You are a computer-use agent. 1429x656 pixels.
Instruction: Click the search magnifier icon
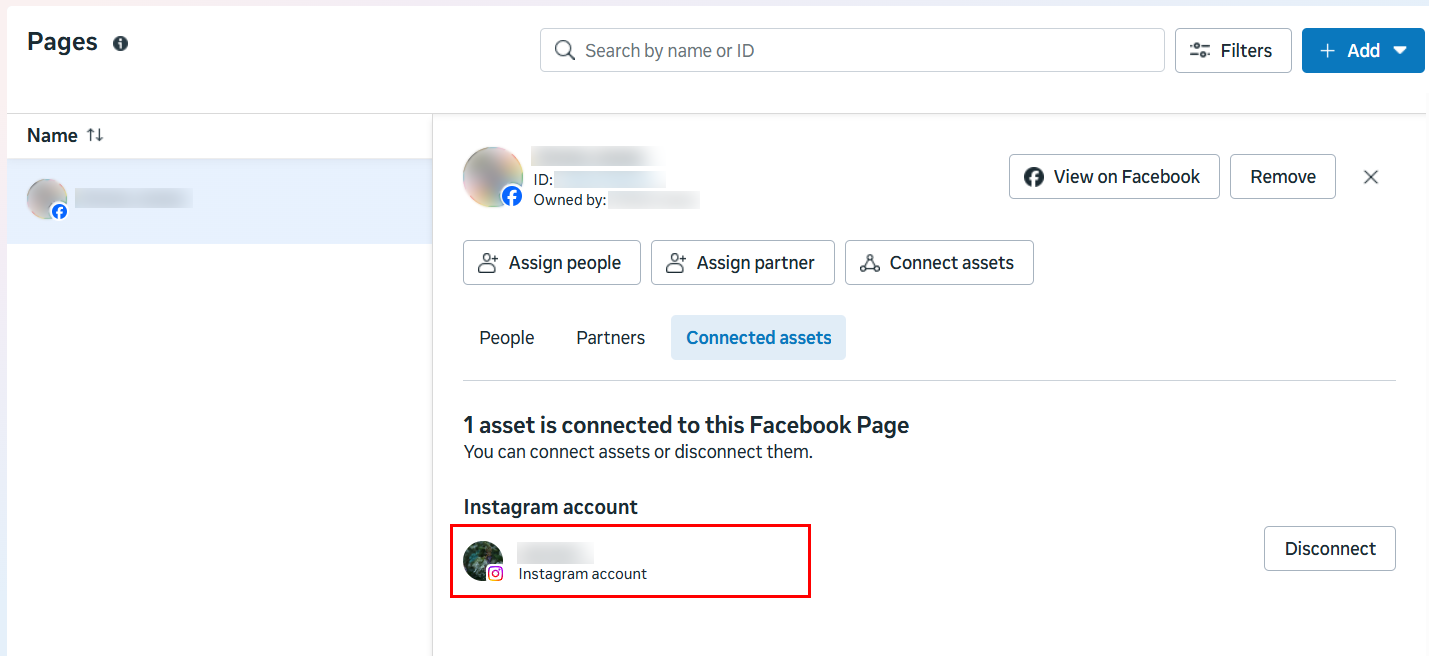(565, 50)
